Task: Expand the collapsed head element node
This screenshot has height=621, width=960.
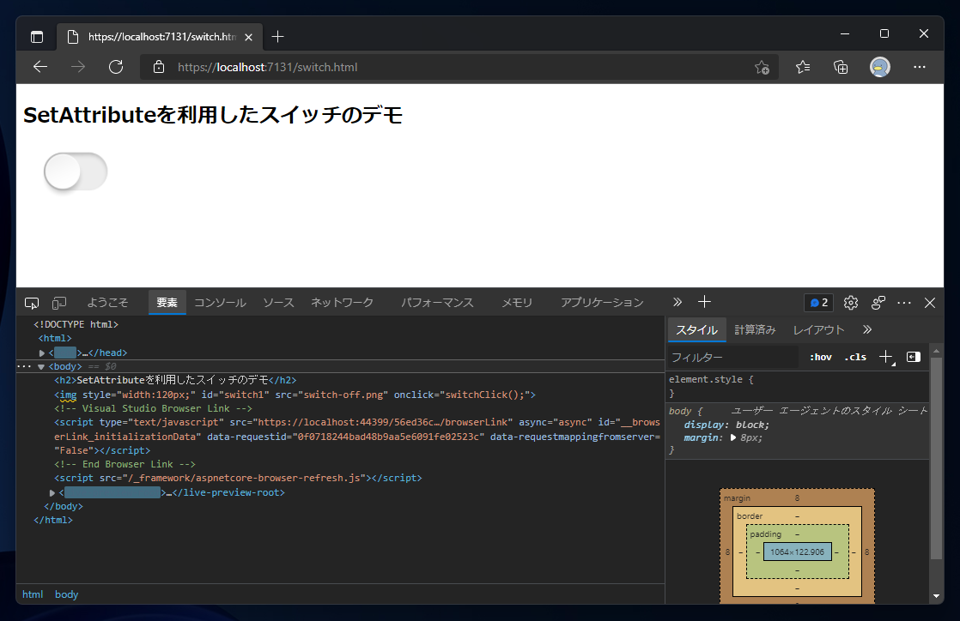Action: tap(42, 353)
